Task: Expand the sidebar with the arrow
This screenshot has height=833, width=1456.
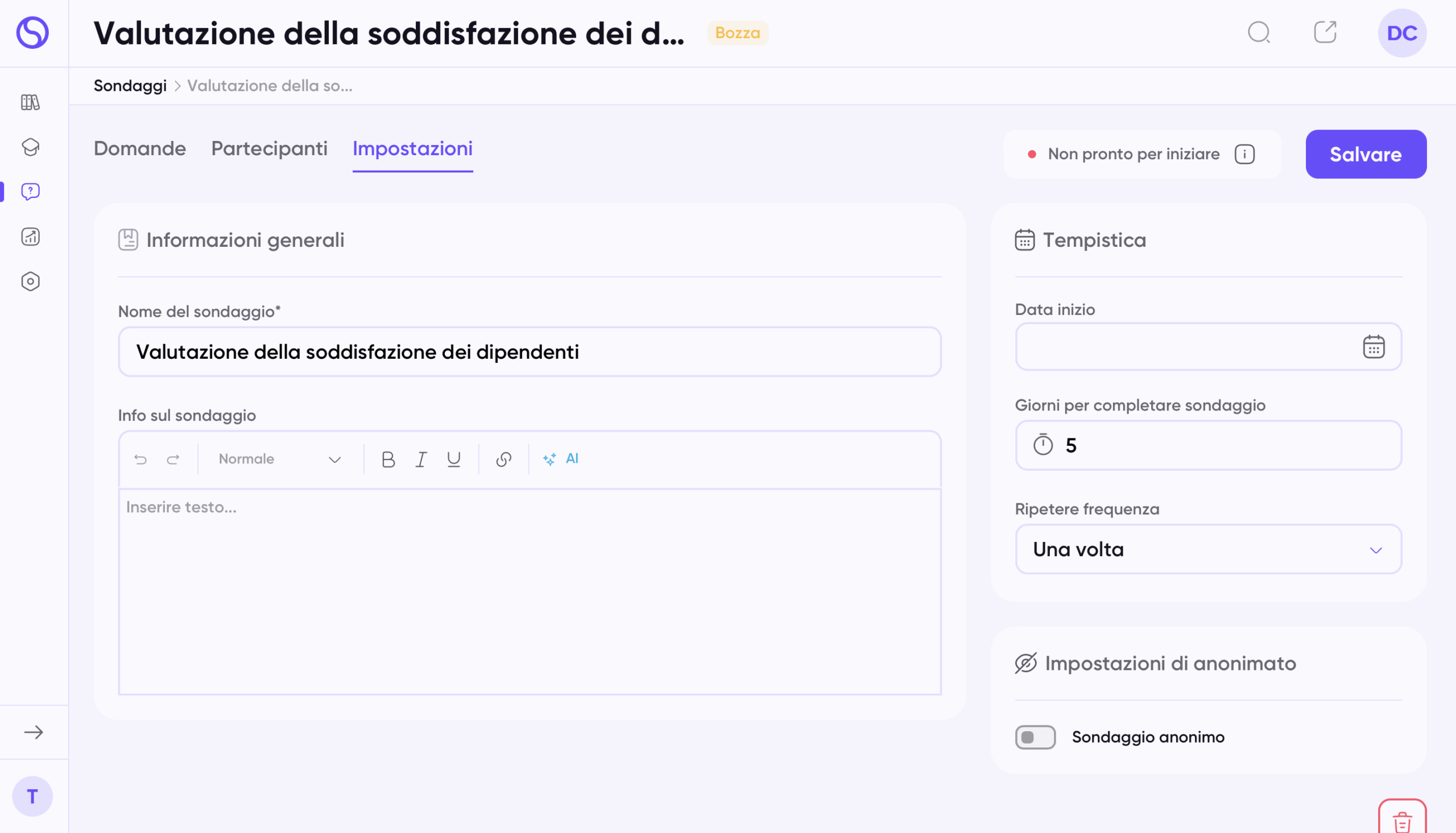Action: tap(34, 732)
